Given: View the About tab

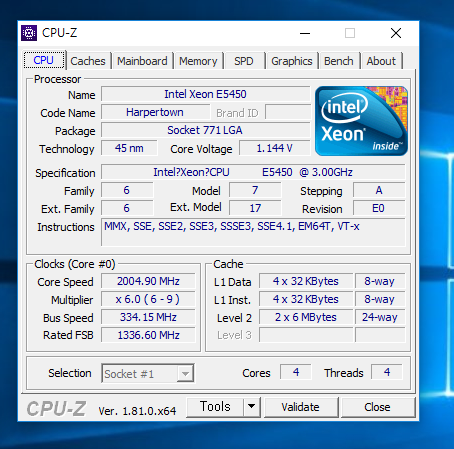Looking at the screenshot, I should coord(381,61).
